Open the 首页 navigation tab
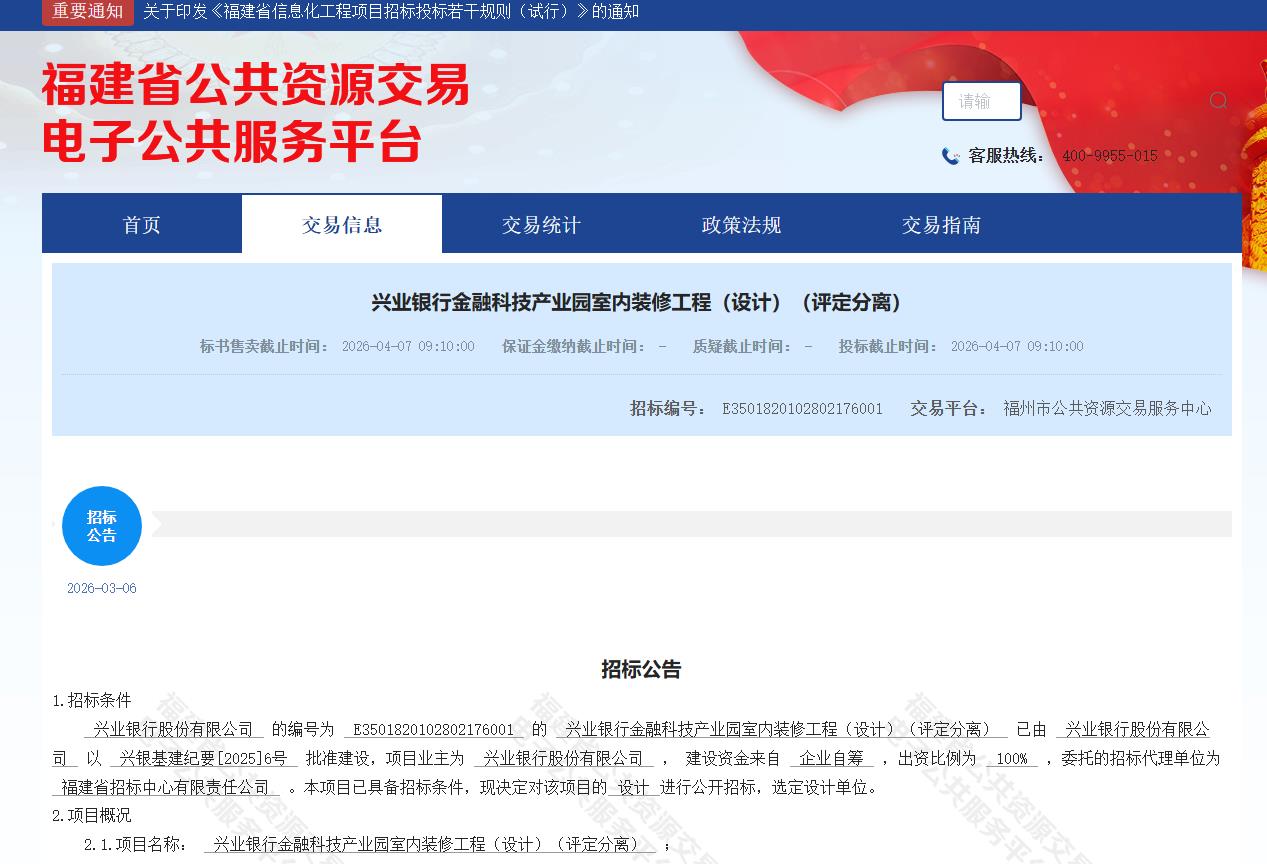Image resolution: width=1267 pixels, height=864 pixels. [142, 225]
